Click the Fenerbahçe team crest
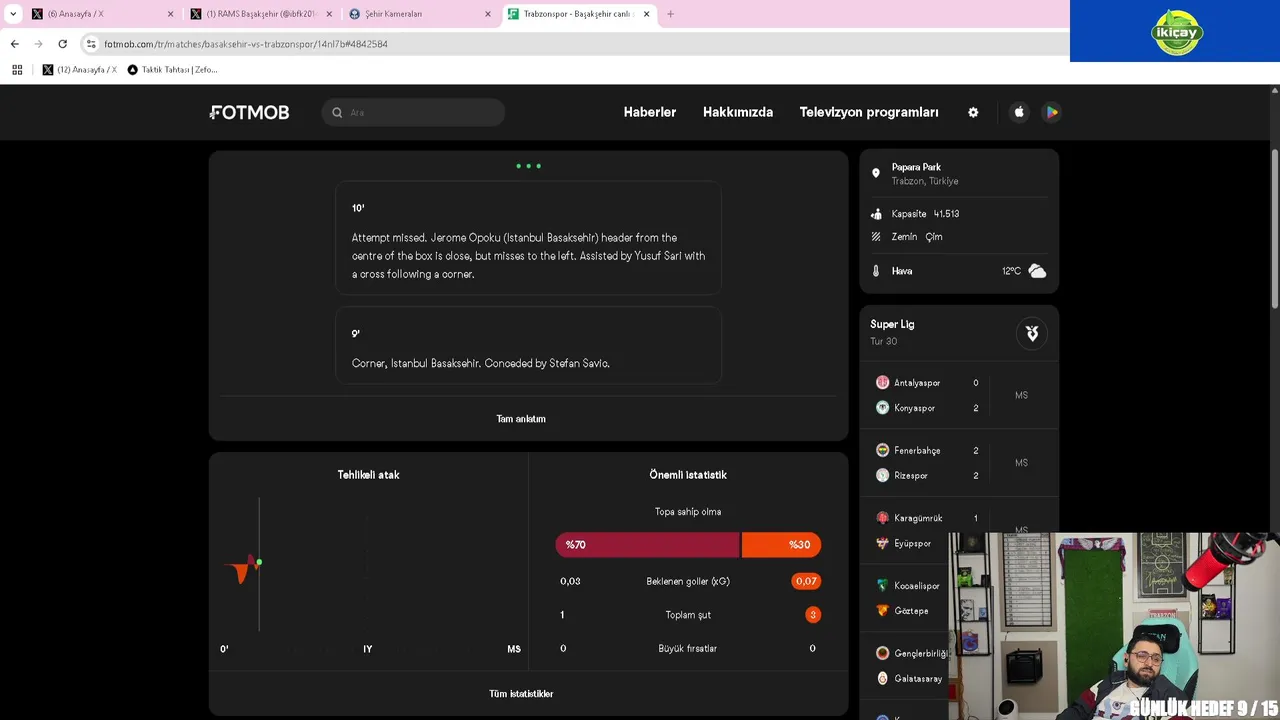1280x720 pixels. coord(882,451)
